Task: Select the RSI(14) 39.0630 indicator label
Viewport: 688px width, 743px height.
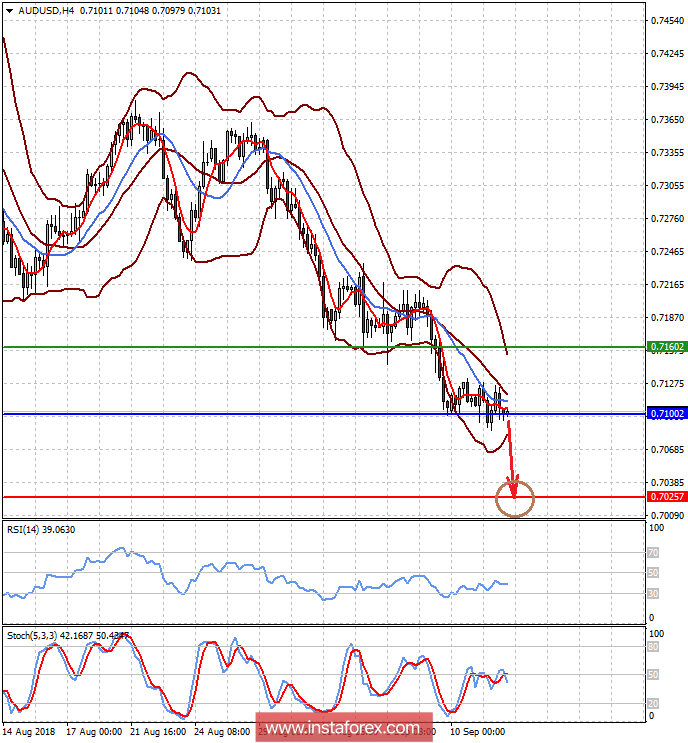Action: point(41,530)
